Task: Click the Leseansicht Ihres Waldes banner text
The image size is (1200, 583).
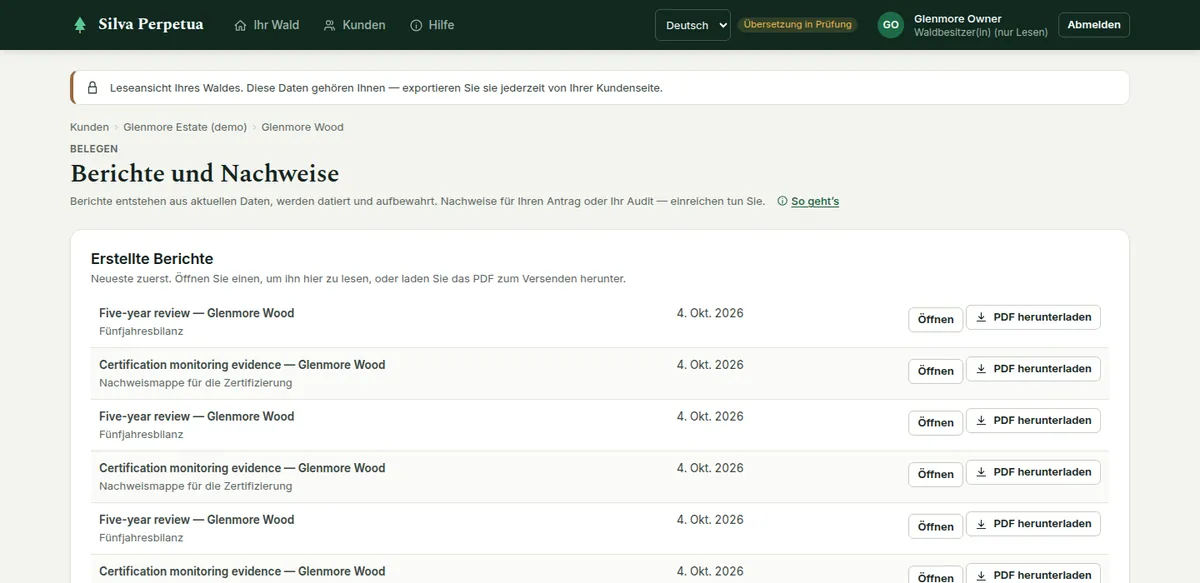Action: tap(386, 88)
